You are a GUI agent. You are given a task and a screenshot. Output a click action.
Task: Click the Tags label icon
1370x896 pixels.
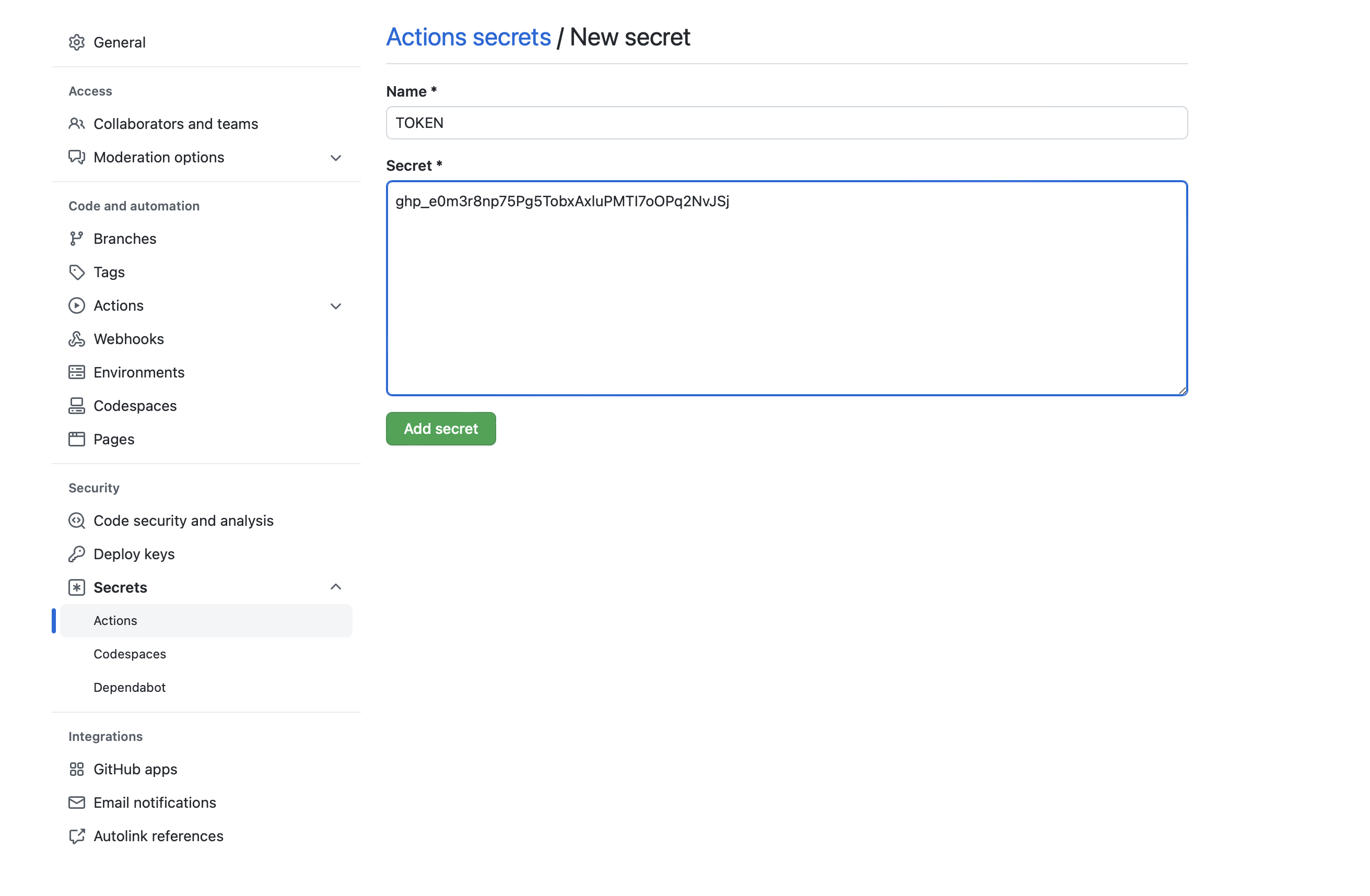(77, 272)
